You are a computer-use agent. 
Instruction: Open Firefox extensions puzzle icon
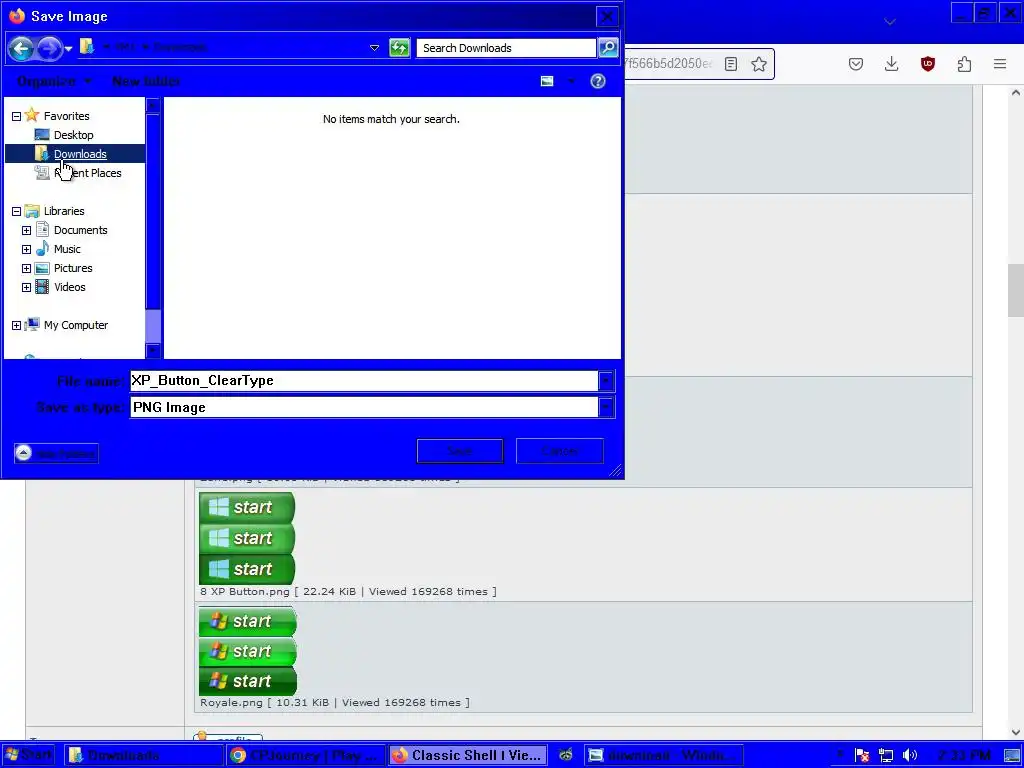pos(964,64)
